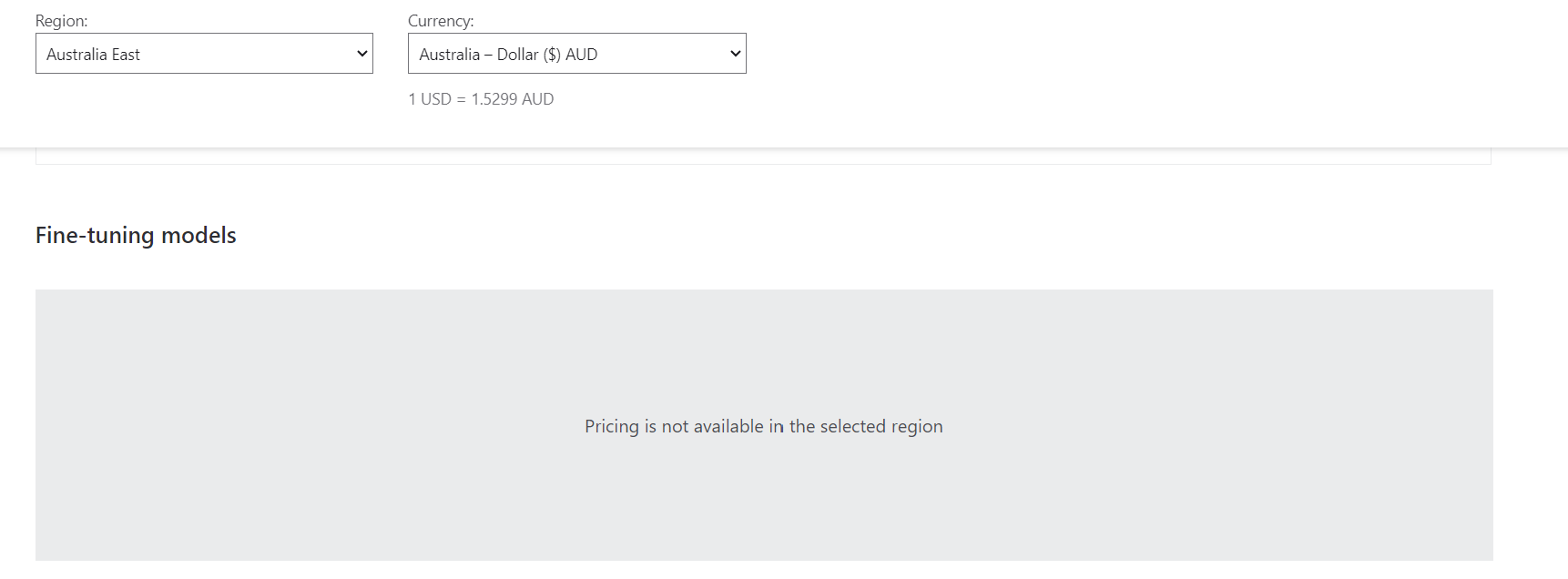This screenshot has height=579, width=1568.
Task: Open the Currency dropdown showing Australia Dollar AUD
Action: 576,54
